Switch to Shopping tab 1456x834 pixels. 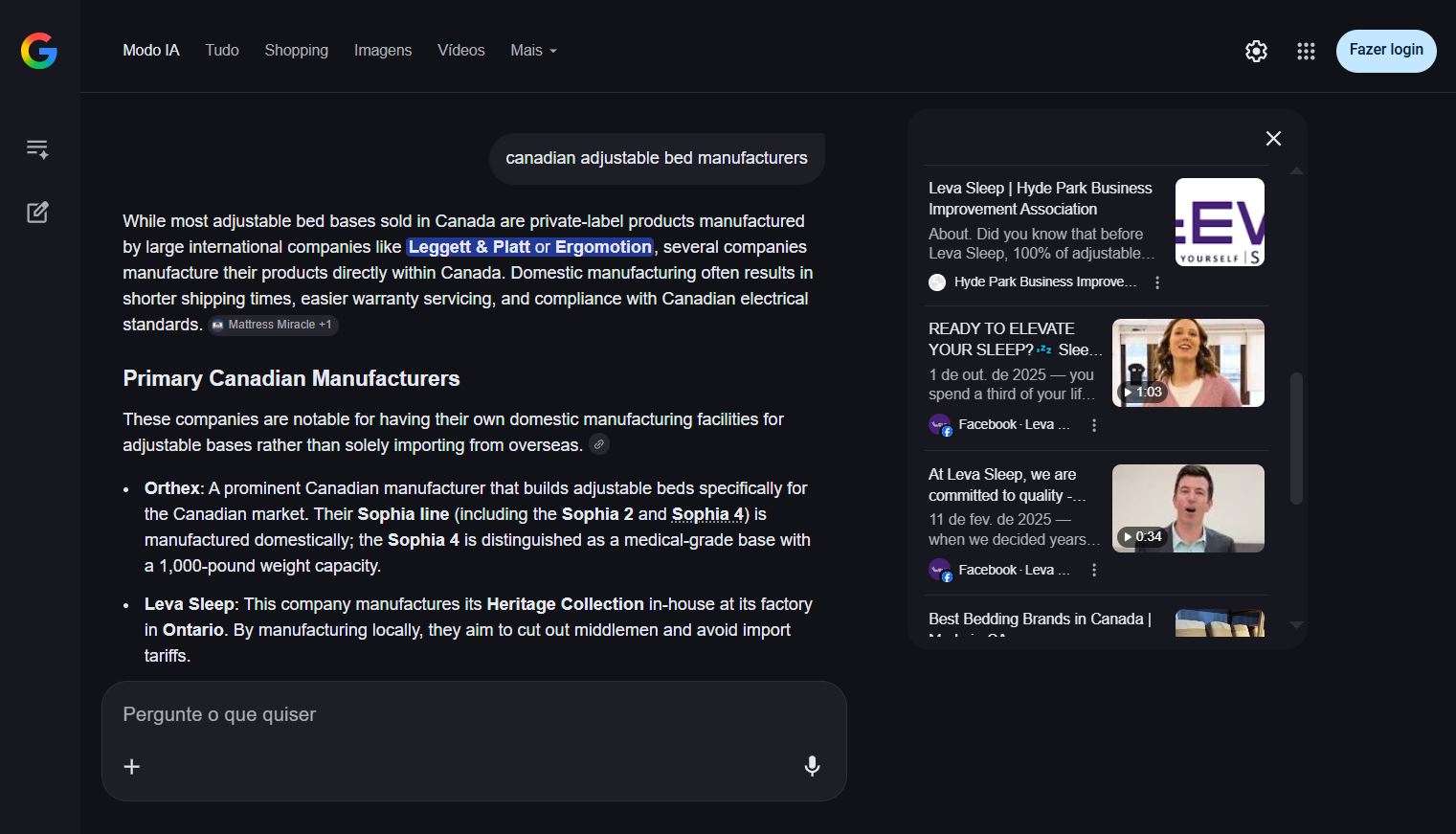tap(297, 50)
